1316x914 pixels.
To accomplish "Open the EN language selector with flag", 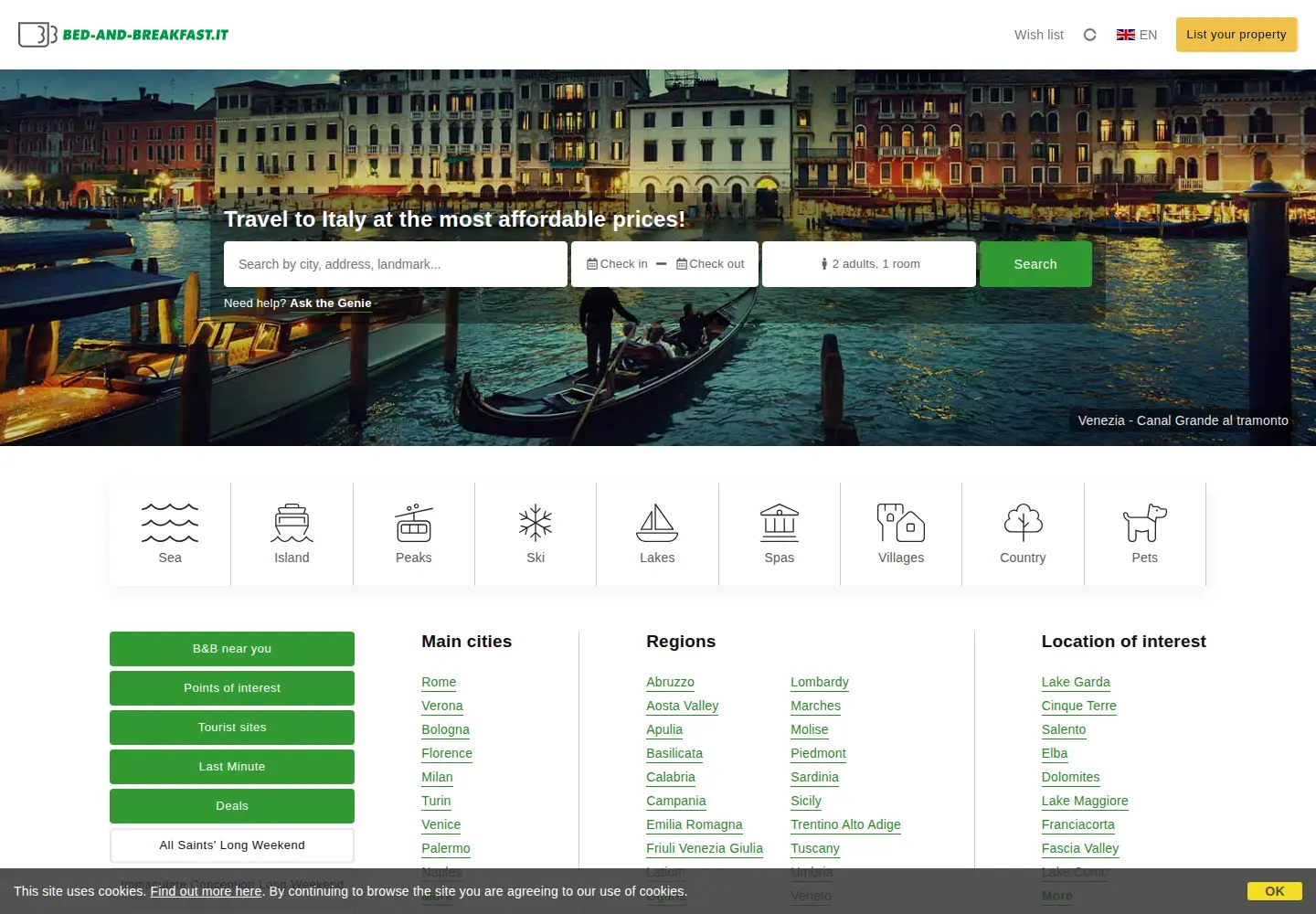I will 1137,35.
